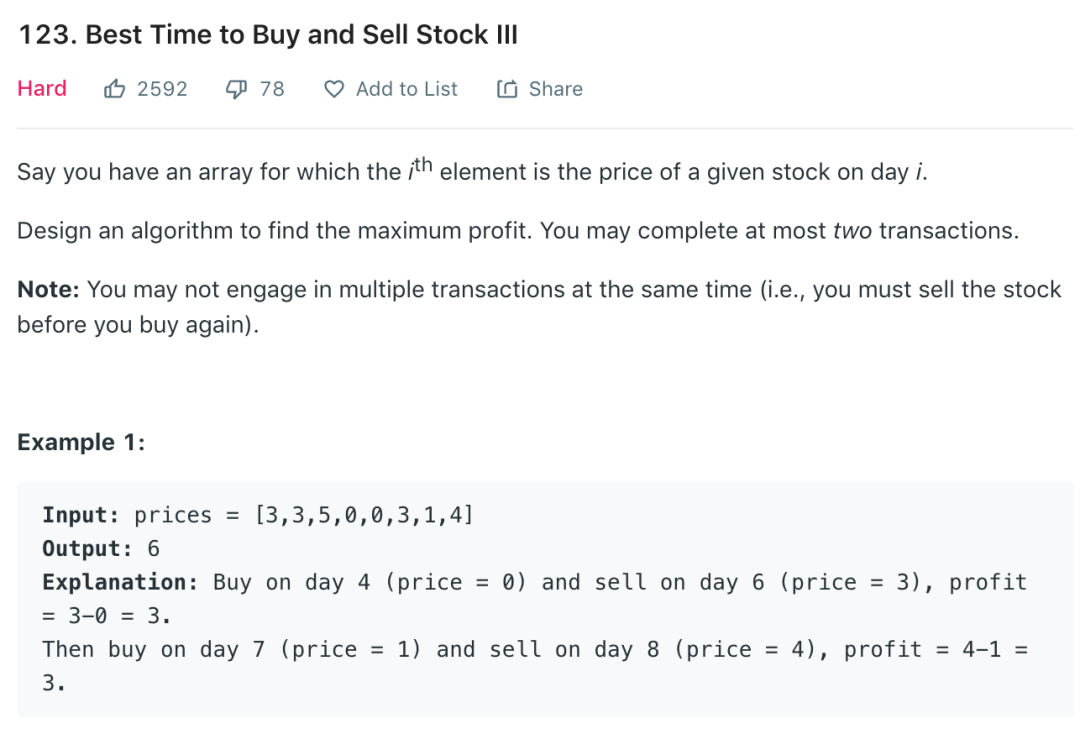Click the bold Note label
Viewport: 1080px width, 729px height.
(x=48, y=290)
